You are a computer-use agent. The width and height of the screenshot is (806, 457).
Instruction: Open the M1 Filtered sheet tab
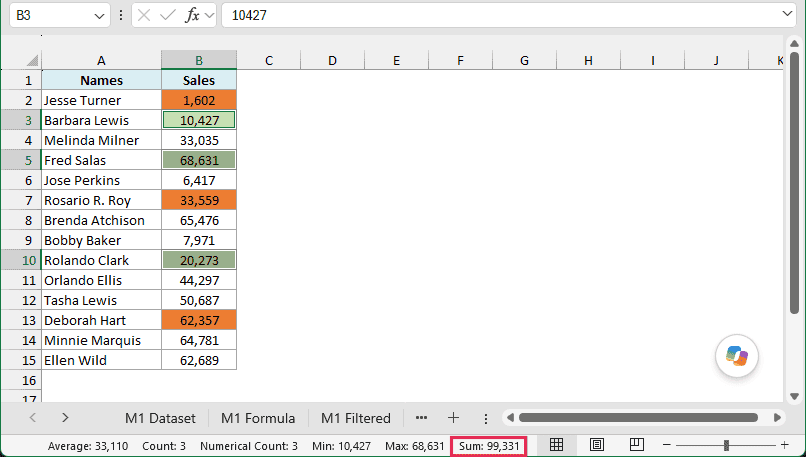click(356, 418)
